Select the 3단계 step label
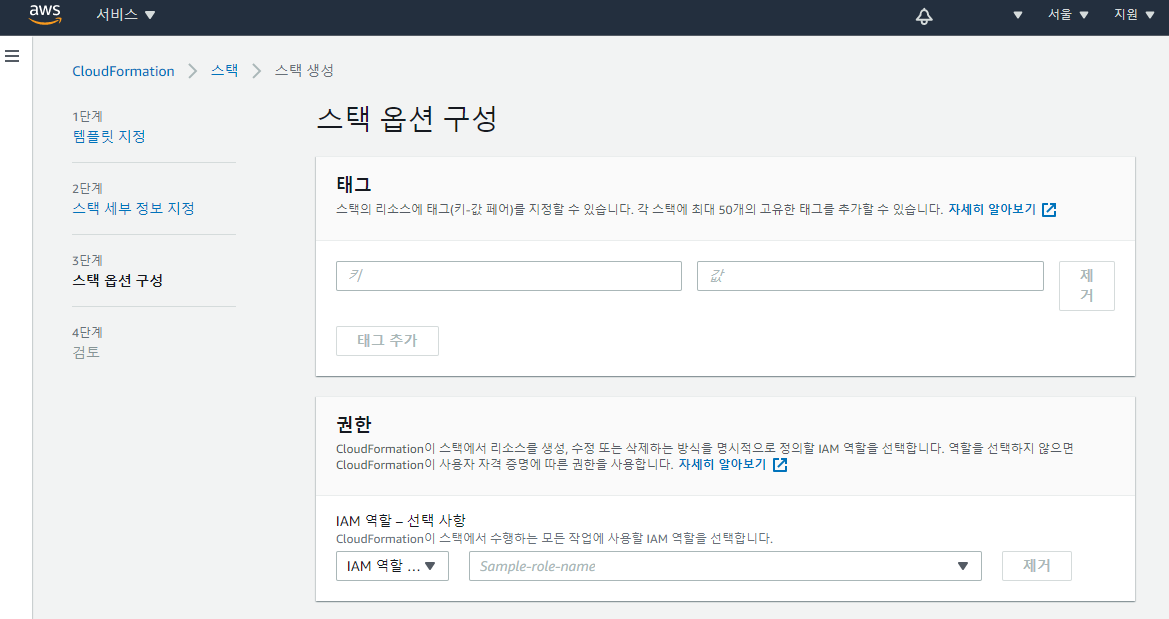This screenshot has height=619, width=1169. coord(87,260)
